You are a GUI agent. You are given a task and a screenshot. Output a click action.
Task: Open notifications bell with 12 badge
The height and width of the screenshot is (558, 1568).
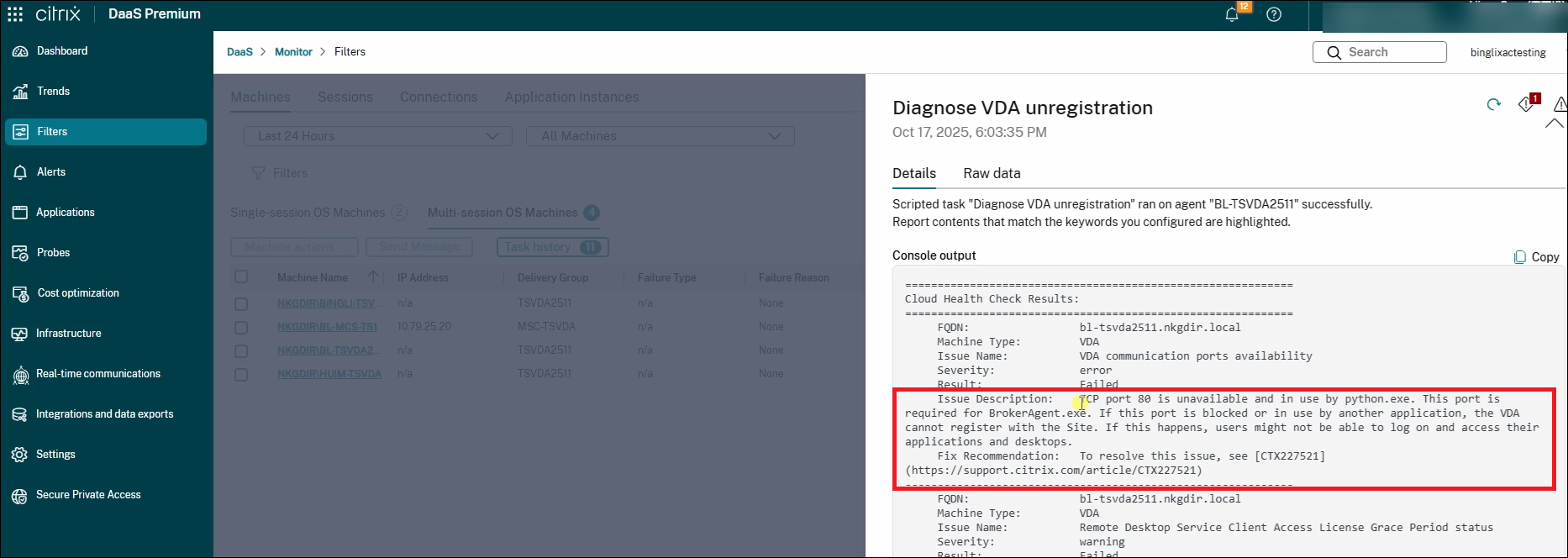pyautogui.click(x=1234, y=13)
